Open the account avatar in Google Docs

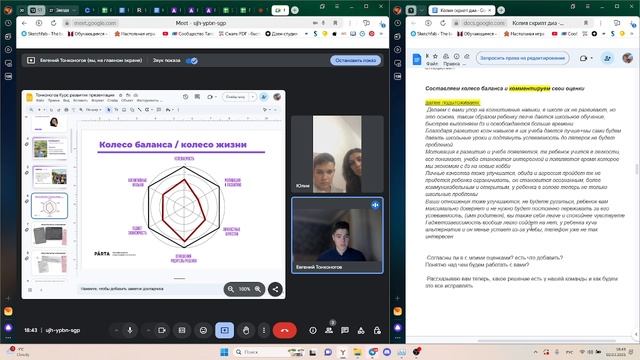pyautogui.click(x=627, y=58)
